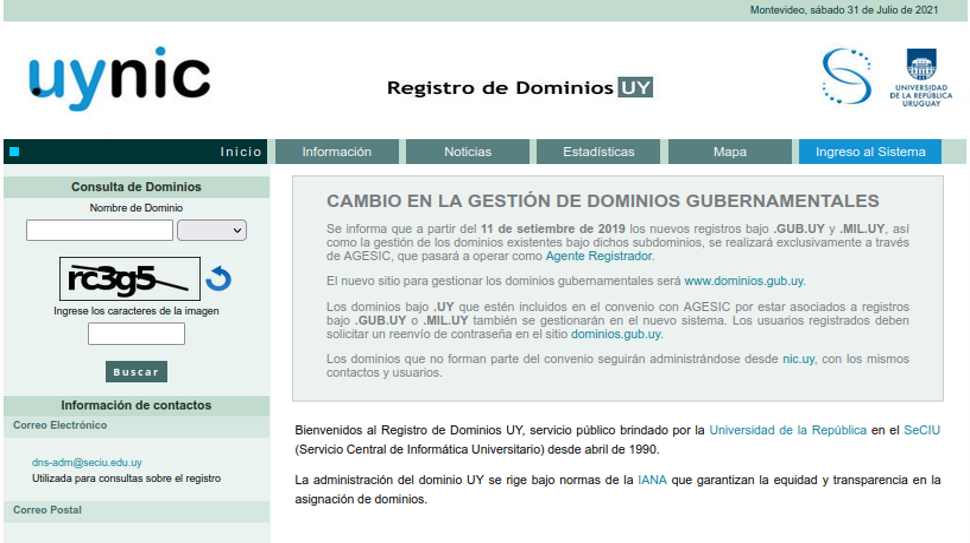The image size is (970, 543).
Task: Click the blue square beside Inicio
Action: pos(14,152)
